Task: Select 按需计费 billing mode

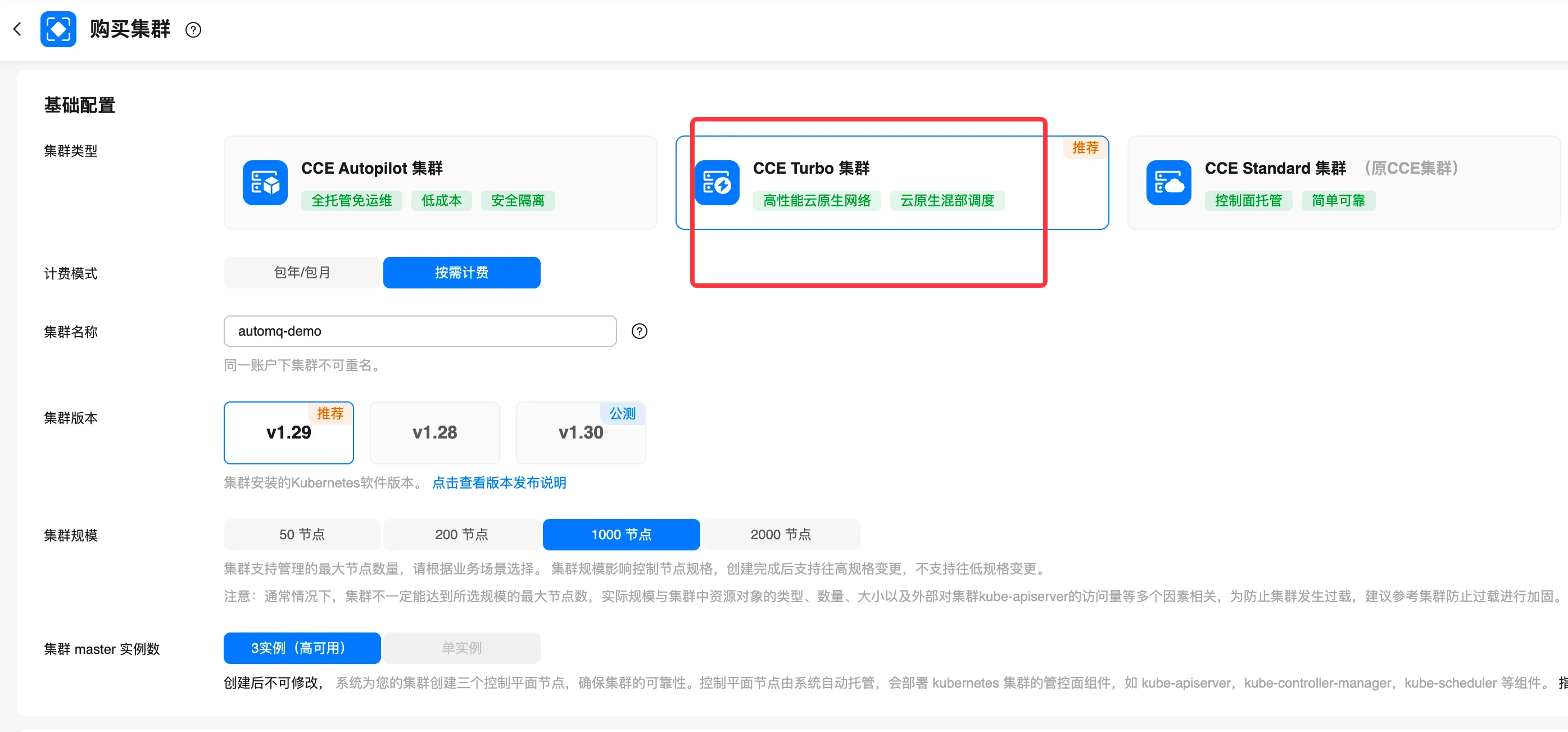Action: pos(461,272)
